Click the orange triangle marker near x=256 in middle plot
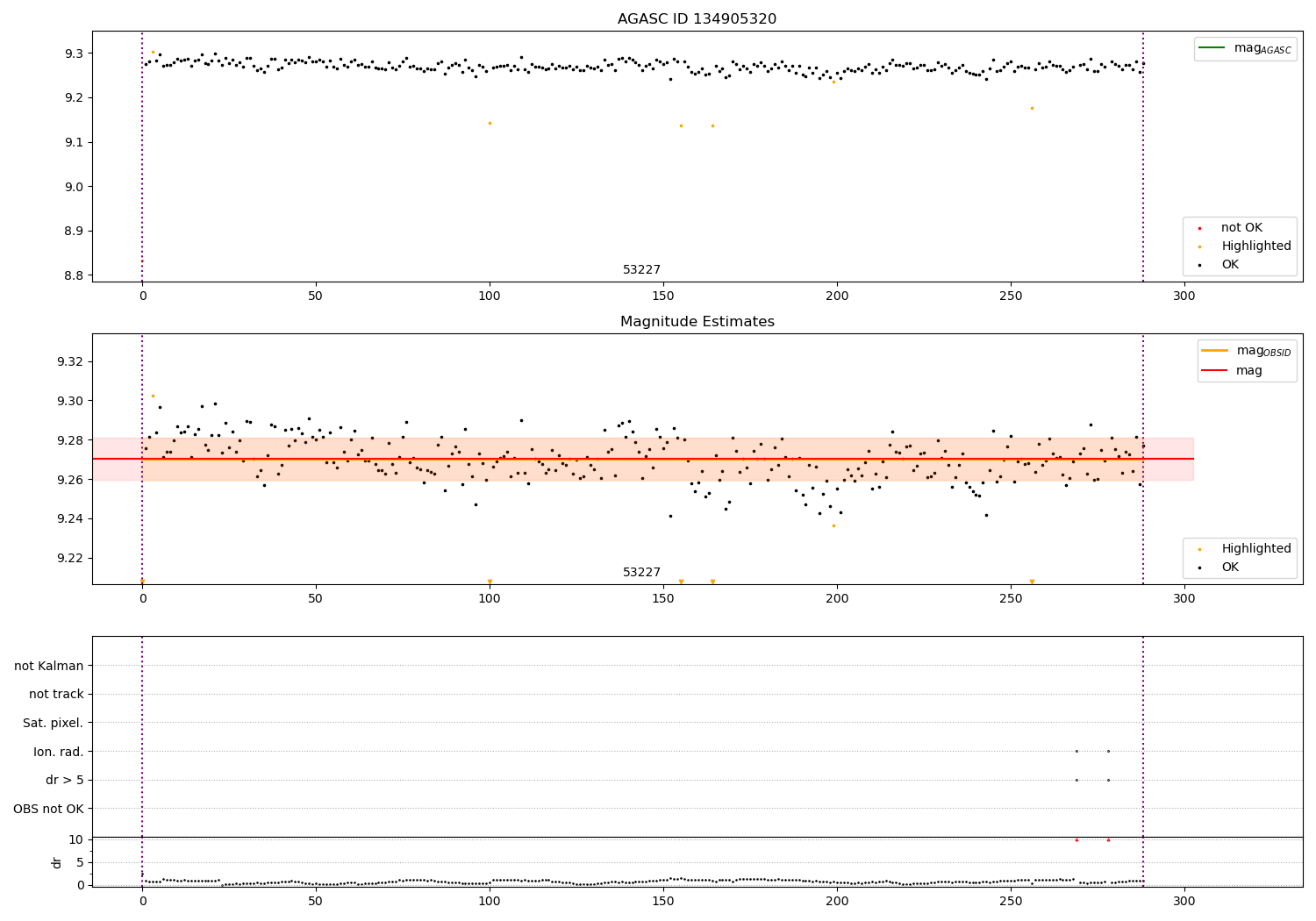The image size is (1316, 921). click(1032, 582)
